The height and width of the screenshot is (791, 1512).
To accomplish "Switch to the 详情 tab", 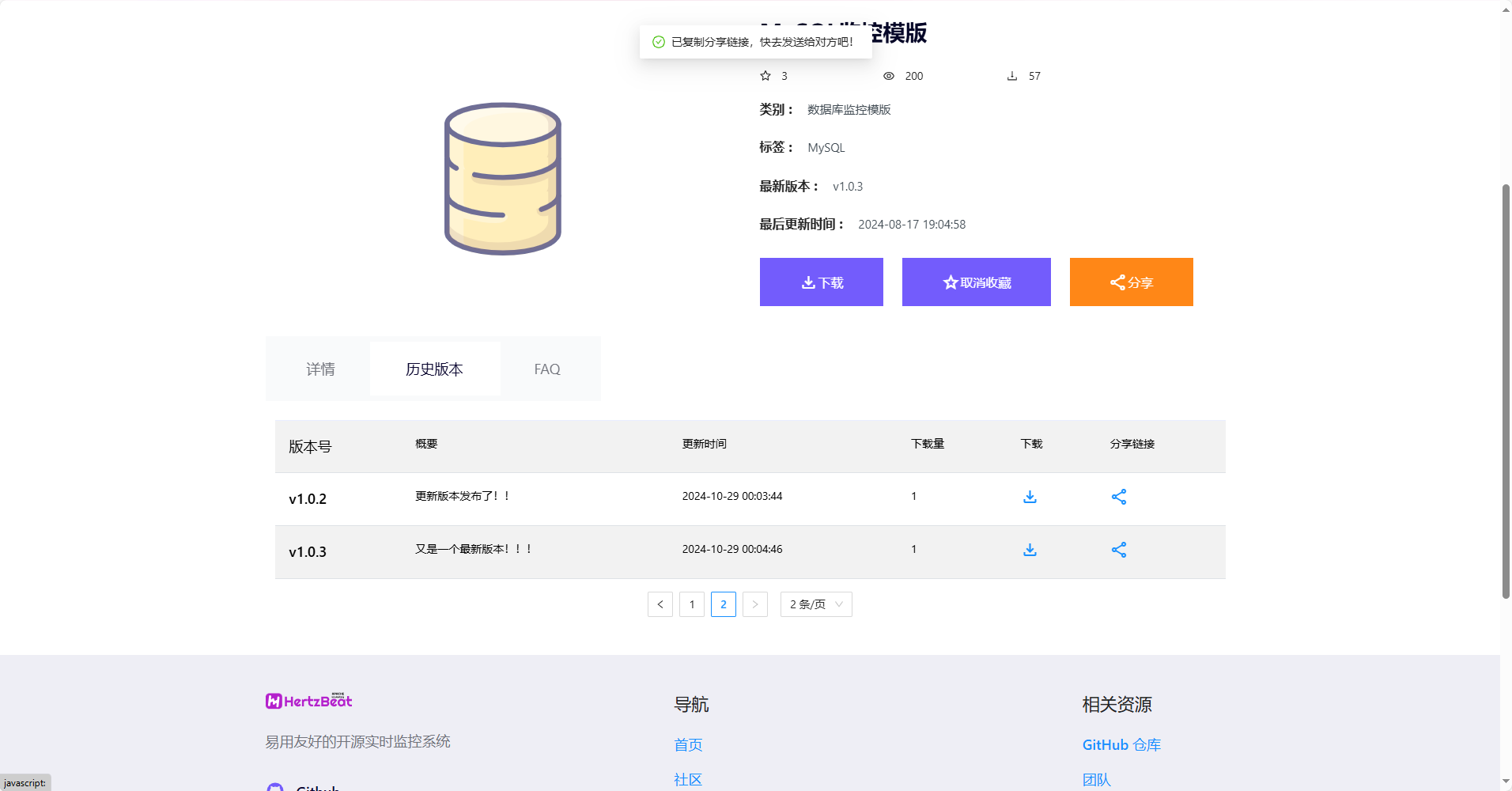I will click(x=320, y=369).
